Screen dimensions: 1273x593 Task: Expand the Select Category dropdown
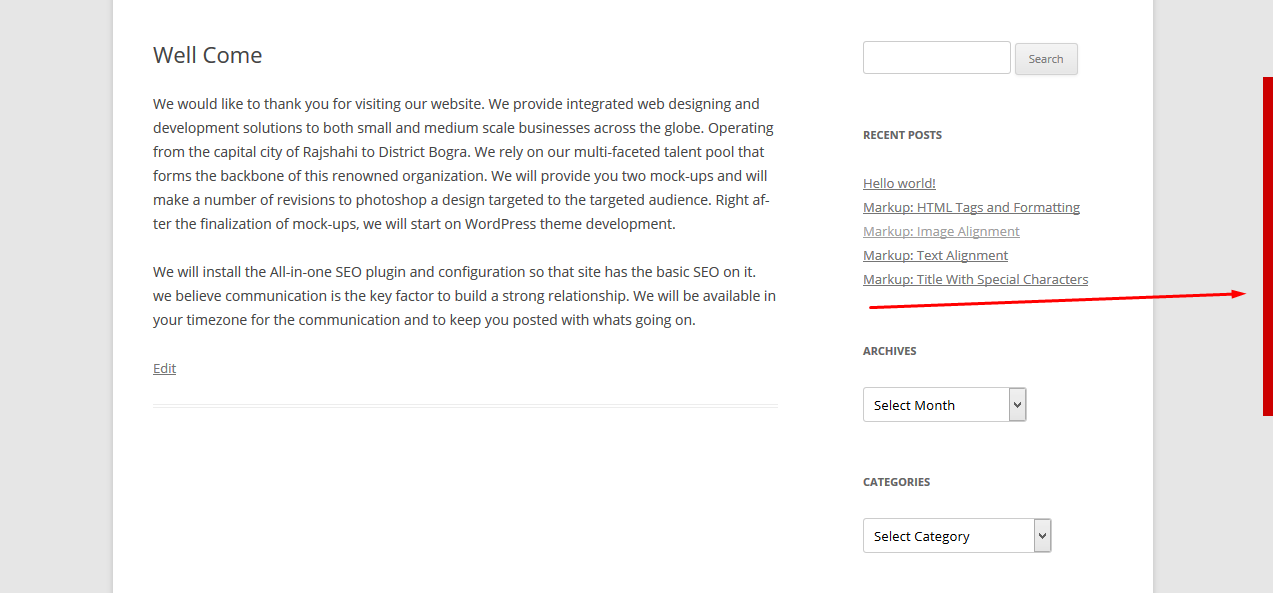[x=947, y=536]
